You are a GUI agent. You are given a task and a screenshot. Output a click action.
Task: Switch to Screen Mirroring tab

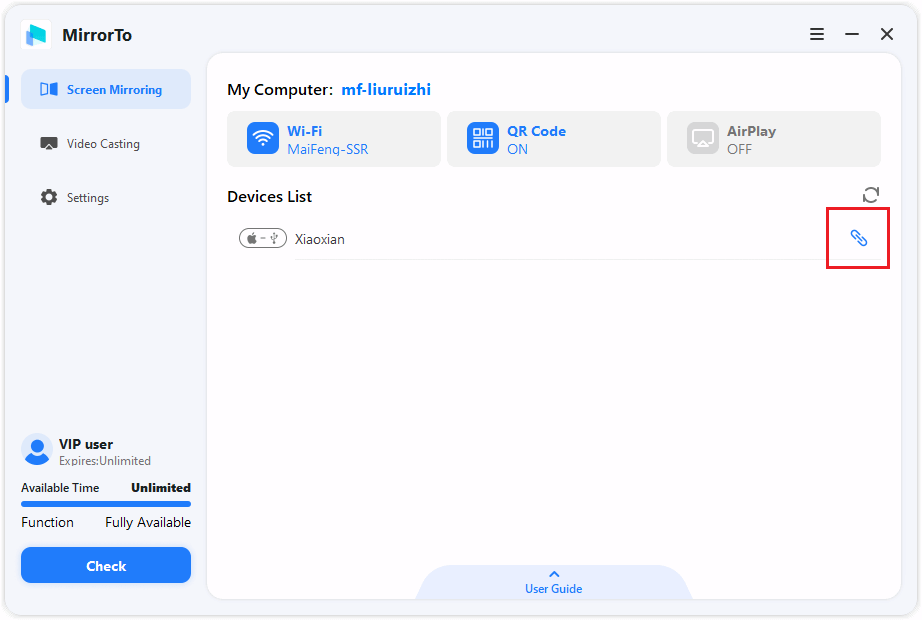pyautogui.click(x=106, y=89)
